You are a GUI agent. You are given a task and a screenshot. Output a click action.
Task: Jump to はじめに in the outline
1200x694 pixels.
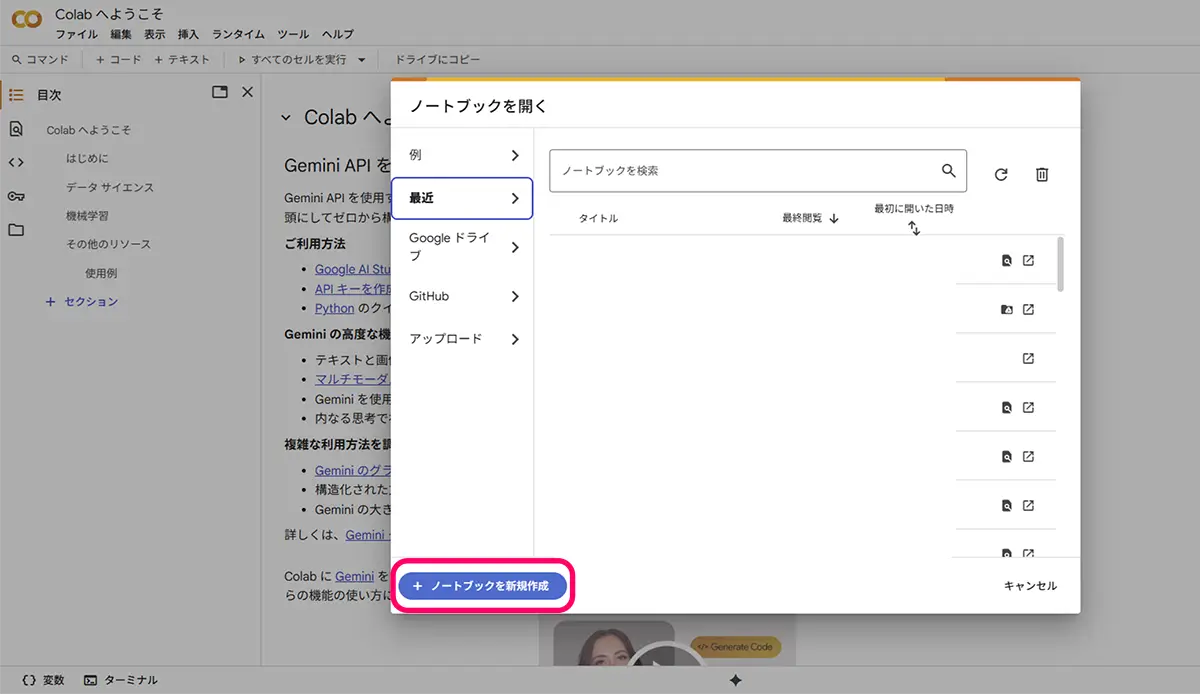[x=87, y=159]
